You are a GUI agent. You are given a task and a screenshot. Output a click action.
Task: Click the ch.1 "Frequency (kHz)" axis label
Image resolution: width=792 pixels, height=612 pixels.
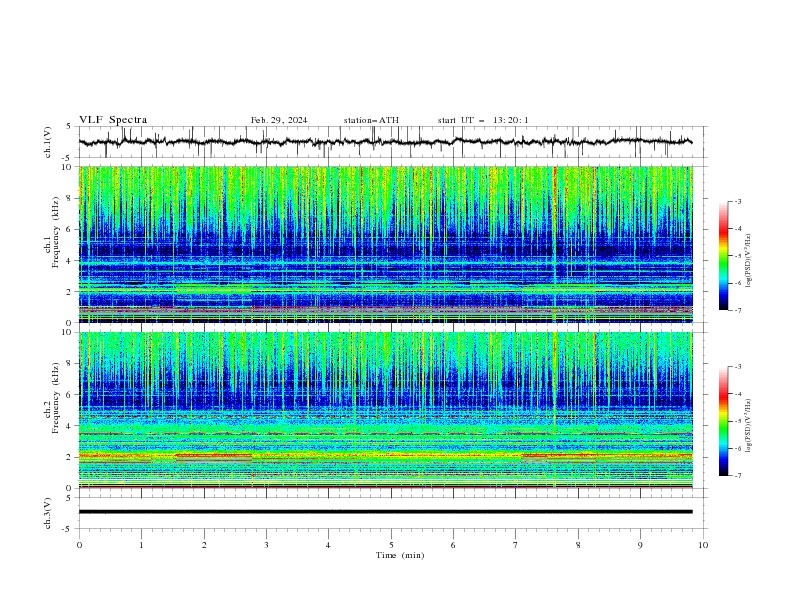tap(56, 232)
